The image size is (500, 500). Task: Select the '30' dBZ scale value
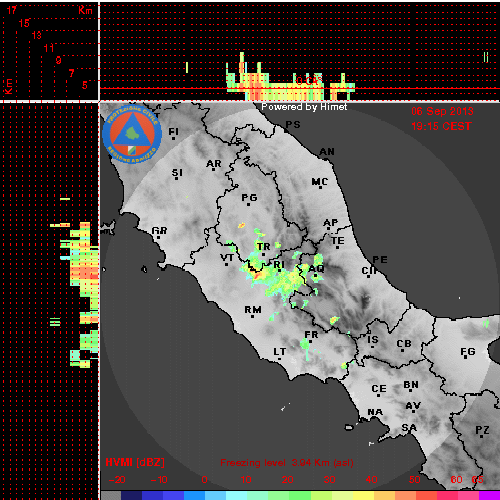(x=329, y=480)
